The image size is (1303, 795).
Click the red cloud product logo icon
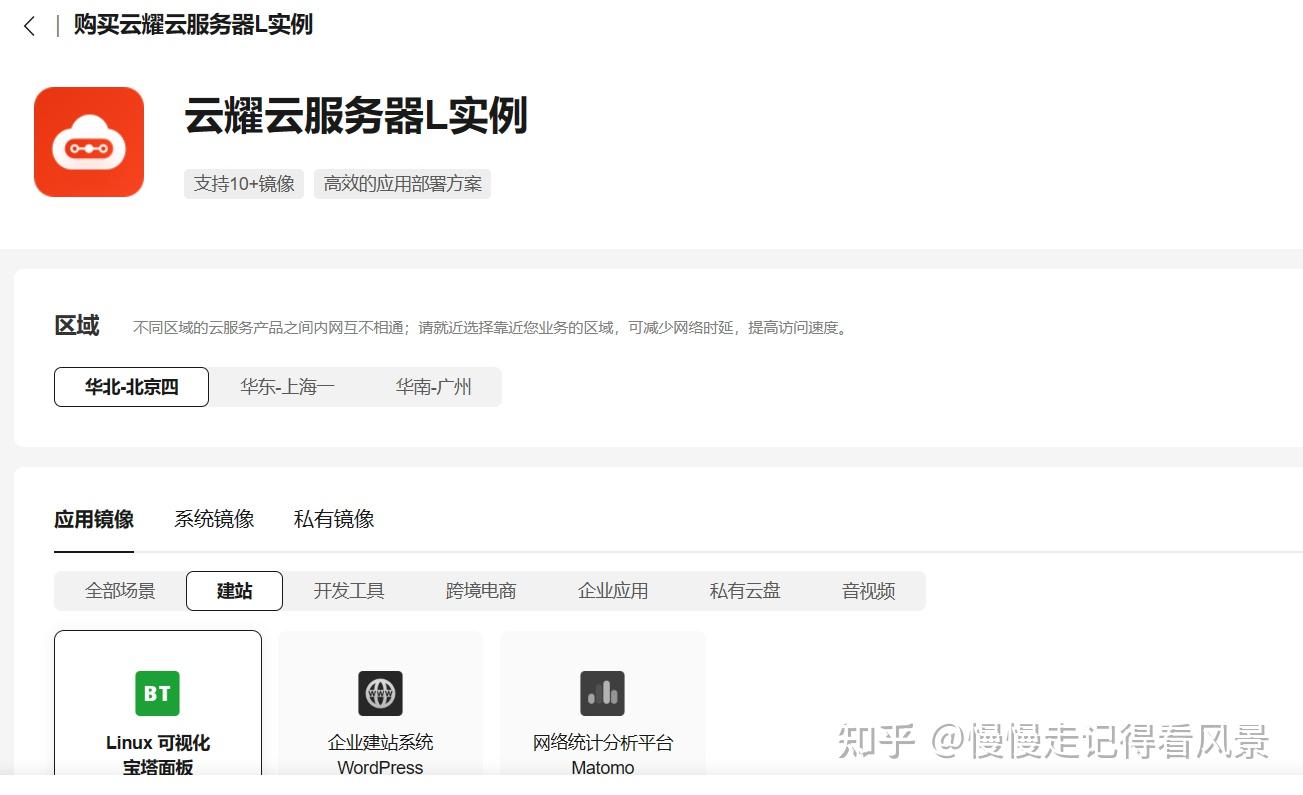(x=88, y=141)
